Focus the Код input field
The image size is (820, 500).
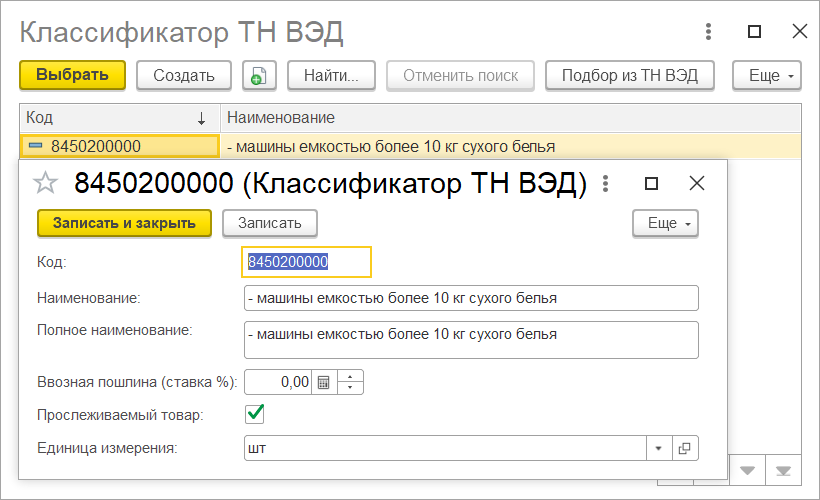click(x=306, y=262)
